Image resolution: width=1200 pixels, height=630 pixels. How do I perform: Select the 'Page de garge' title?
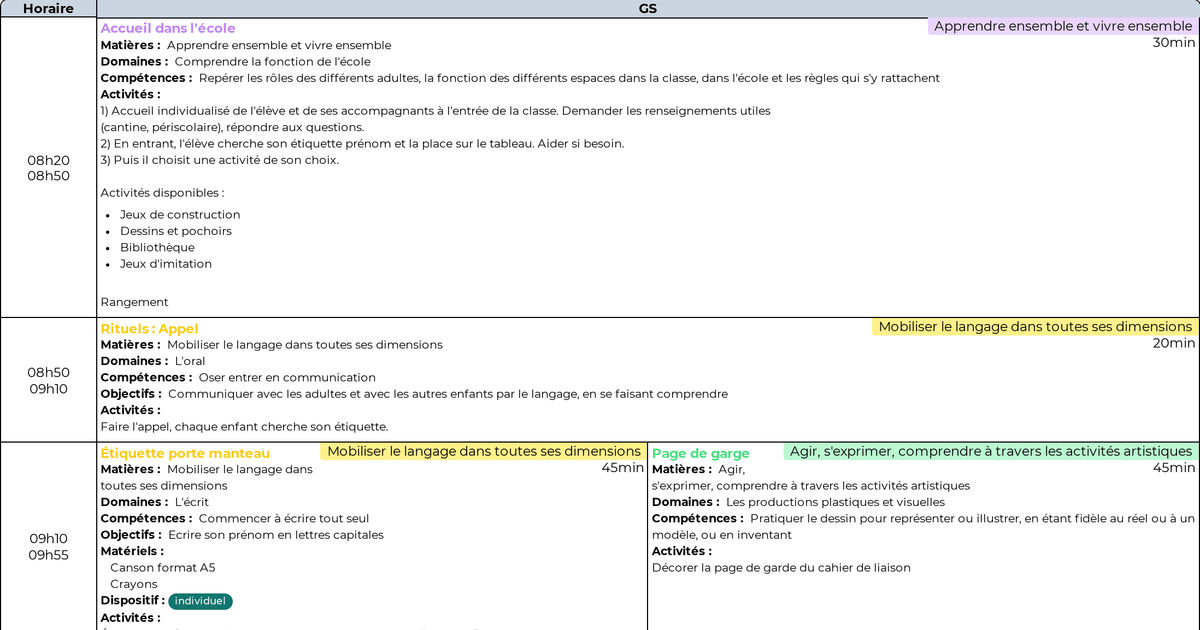click(700, 454)
